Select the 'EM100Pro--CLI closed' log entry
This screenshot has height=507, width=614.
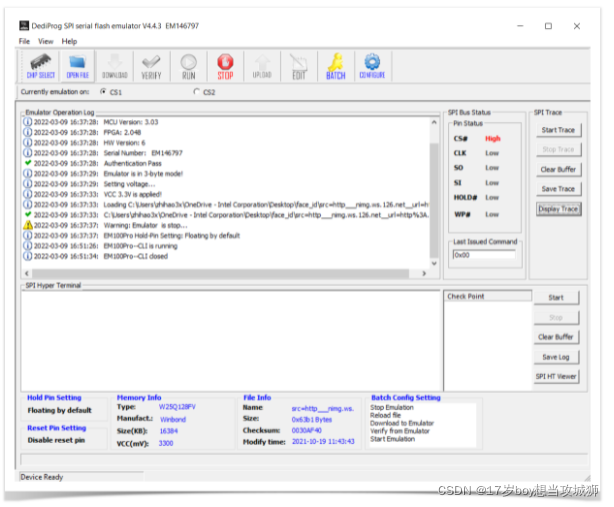[x=135, y=256]
